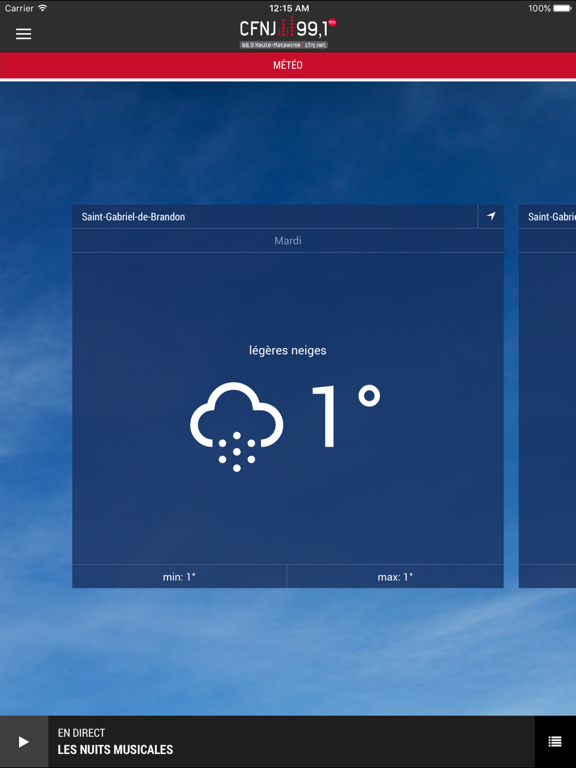The width and height of the screenshot is (576, 768).
Task: Open the hamburger menu
Action: coord(24,34)
